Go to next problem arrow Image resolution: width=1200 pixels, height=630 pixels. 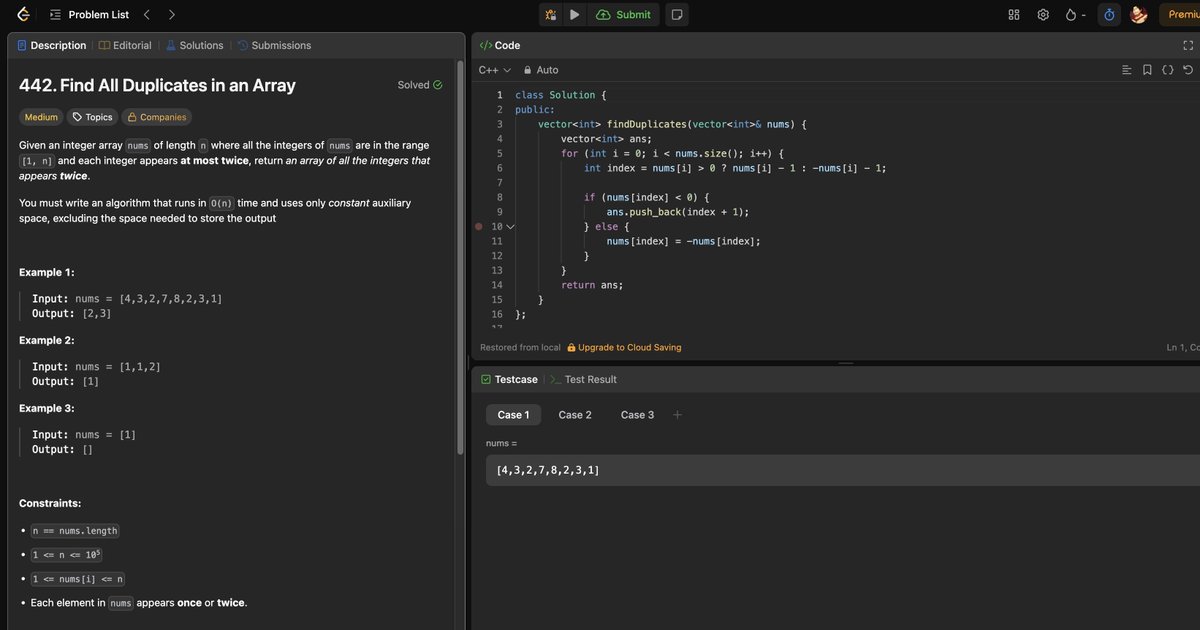172,15
